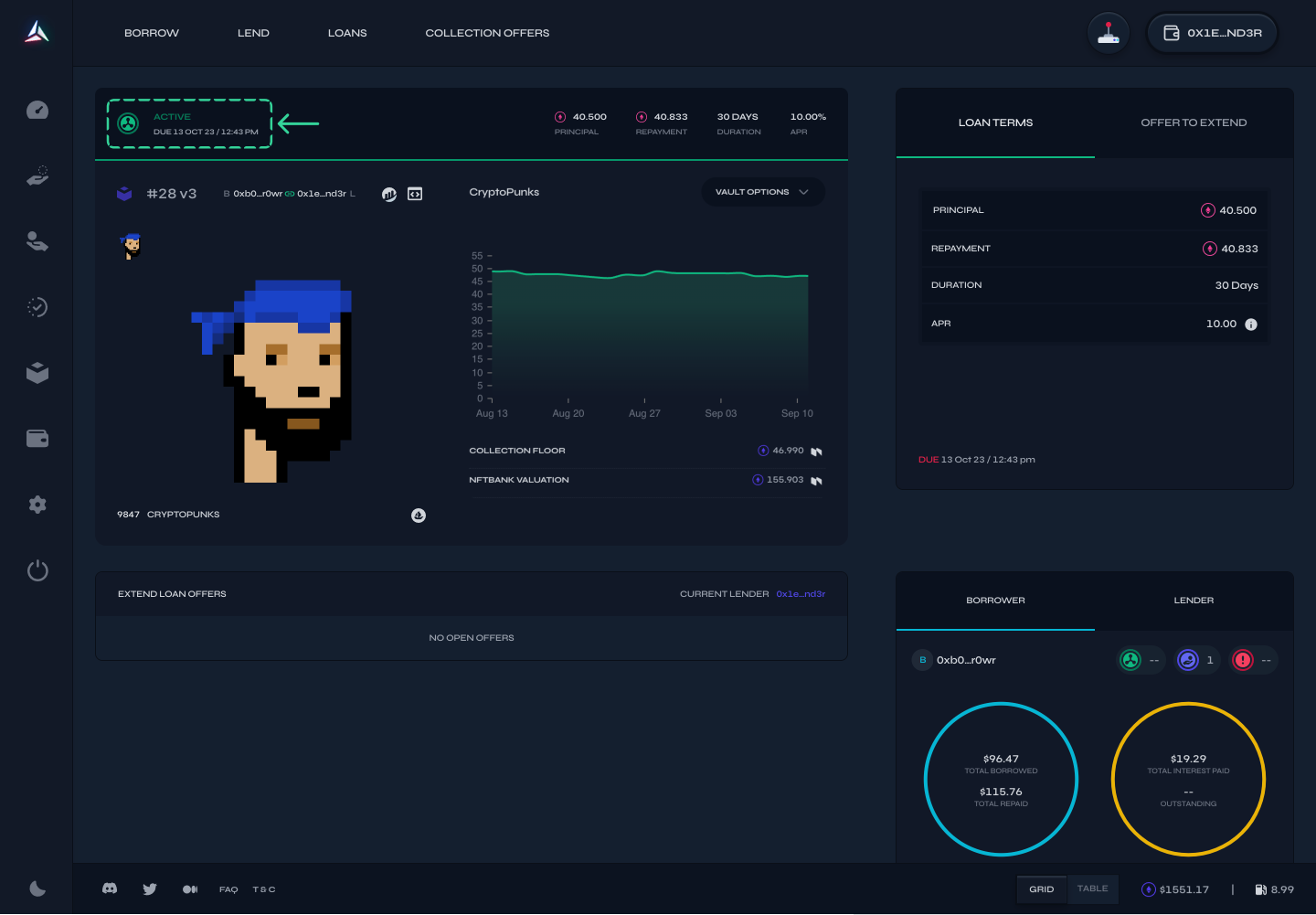
Task: Click the green active loans badge icon
Action: point(1130,660)
